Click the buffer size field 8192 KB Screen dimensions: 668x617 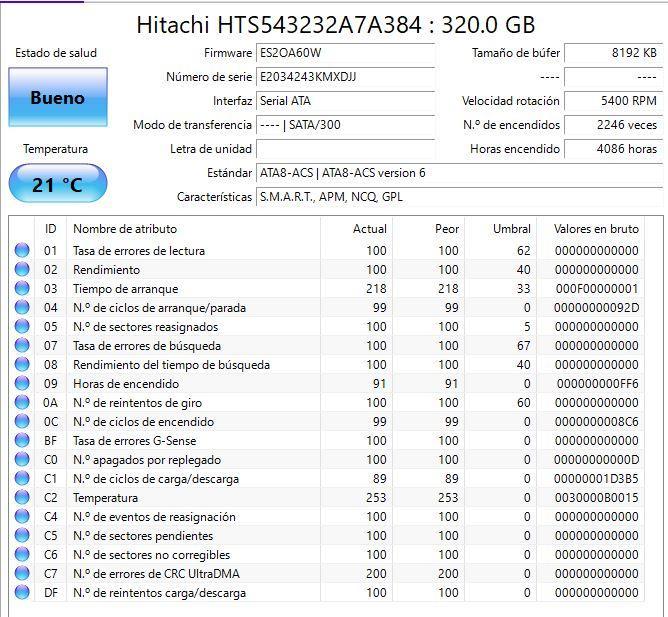[x=613, y=53]
